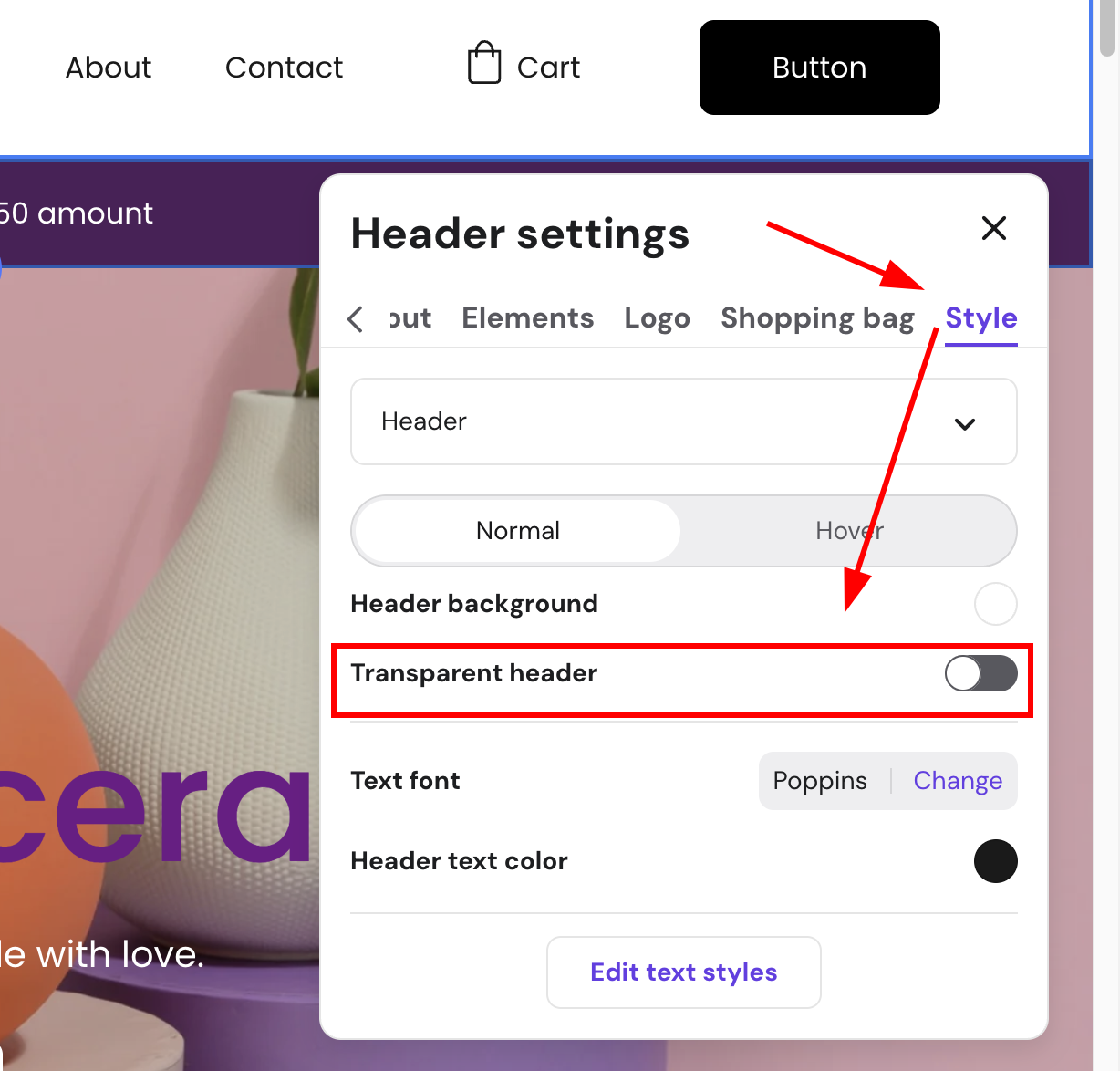1120x1071 pixels.
Task: Click the Poppins font name field
Action: click(819, 781)
